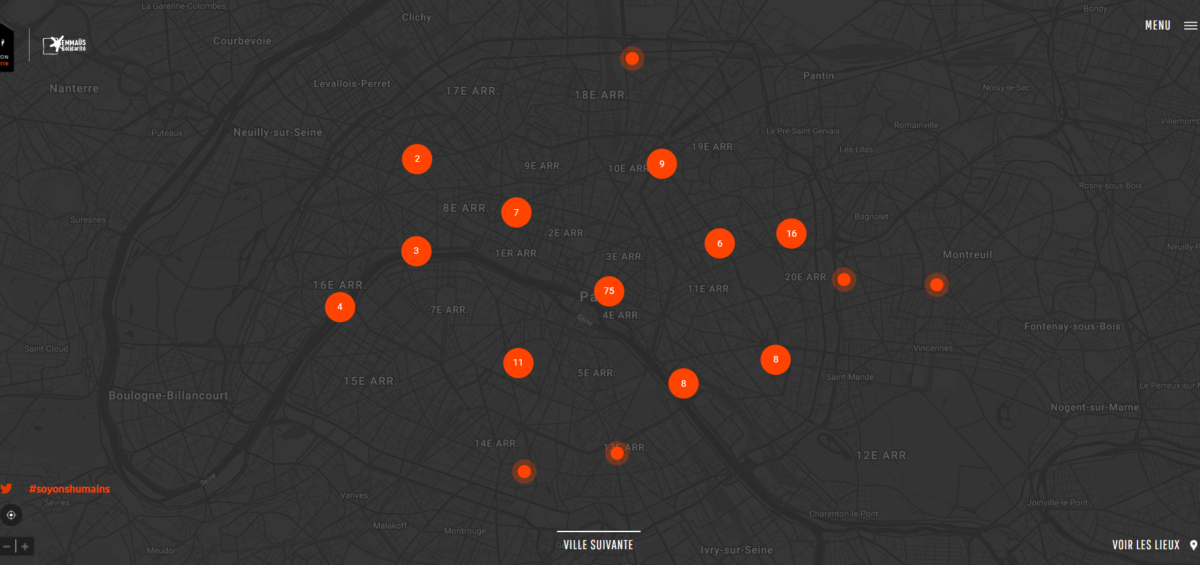The width and height of the screenshot is (1200, 565).
Task: Click the Emmaüs Solidarité logo
Action: 65,44
